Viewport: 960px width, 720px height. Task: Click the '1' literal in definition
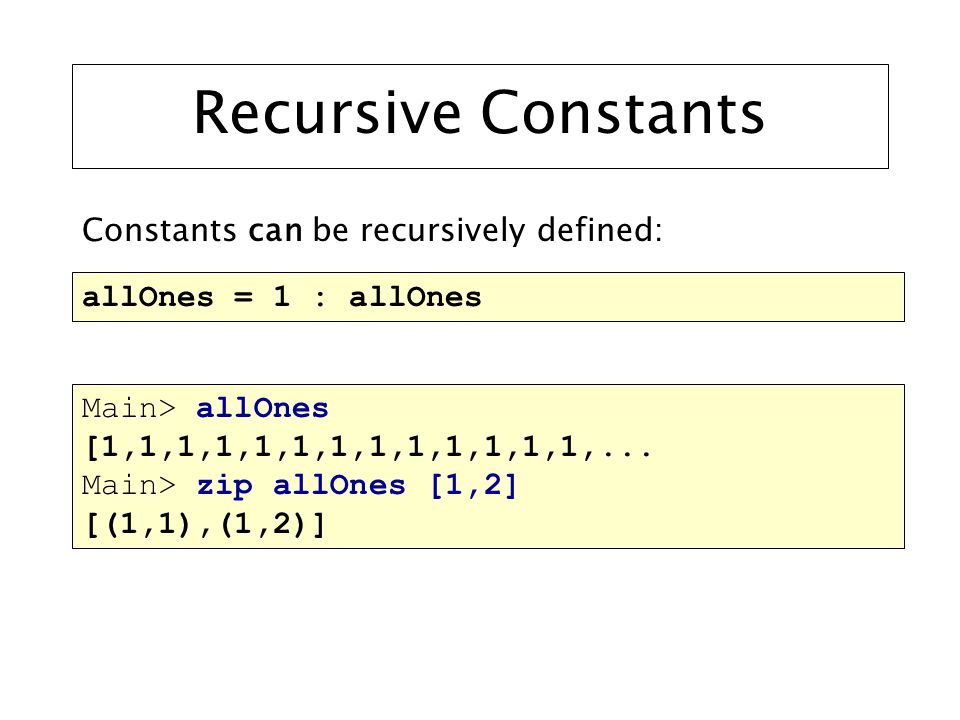coord(281,297)
